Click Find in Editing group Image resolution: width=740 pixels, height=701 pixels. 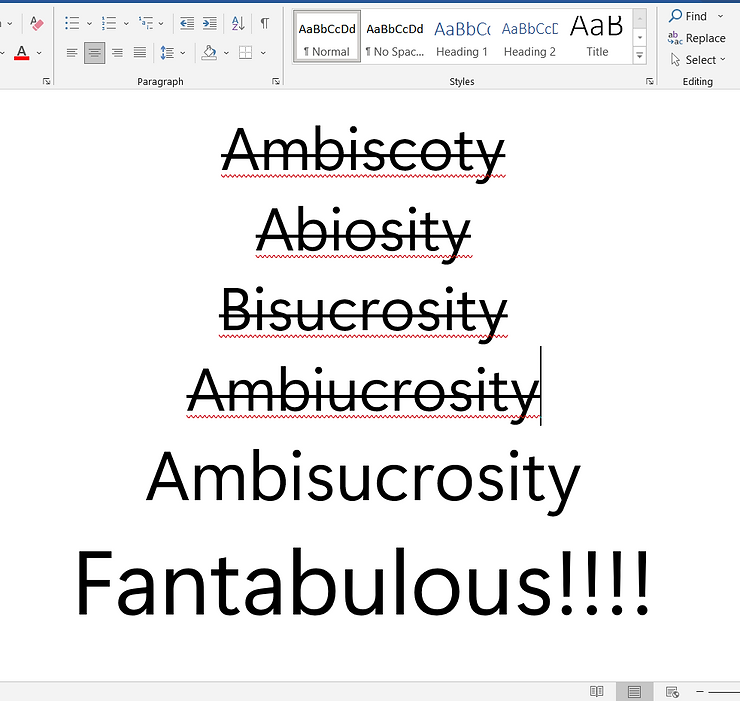click(688, 16)
